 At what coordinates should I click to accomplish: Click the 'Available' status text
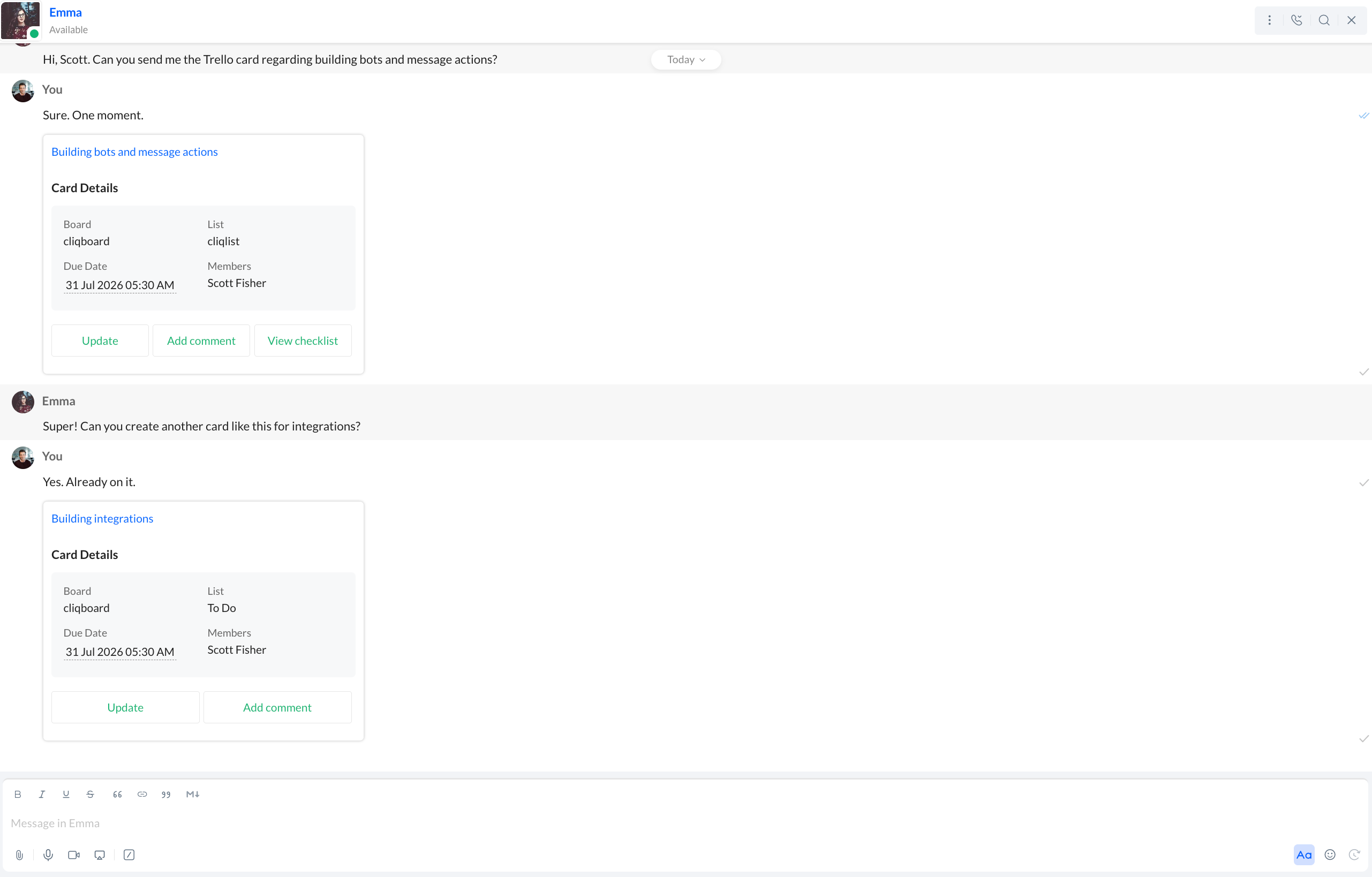[69, 29]
